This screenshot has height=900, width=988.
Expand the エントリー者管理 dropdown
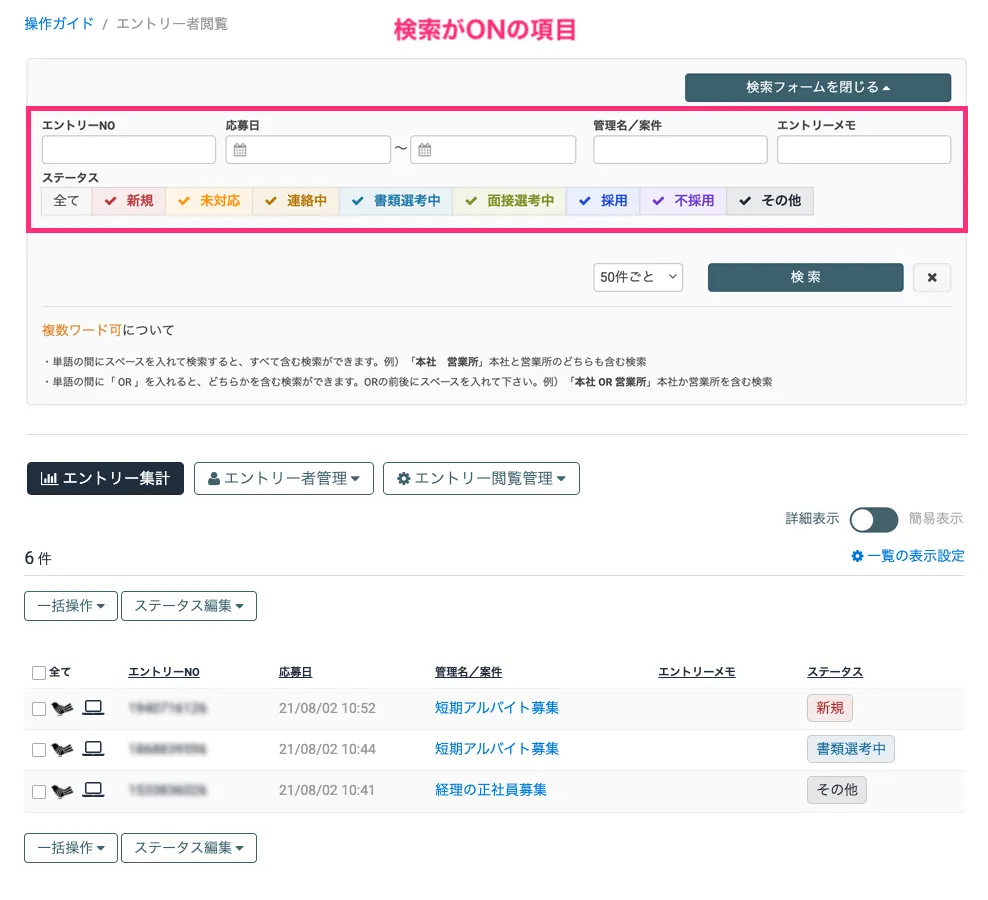coord(283,479)
